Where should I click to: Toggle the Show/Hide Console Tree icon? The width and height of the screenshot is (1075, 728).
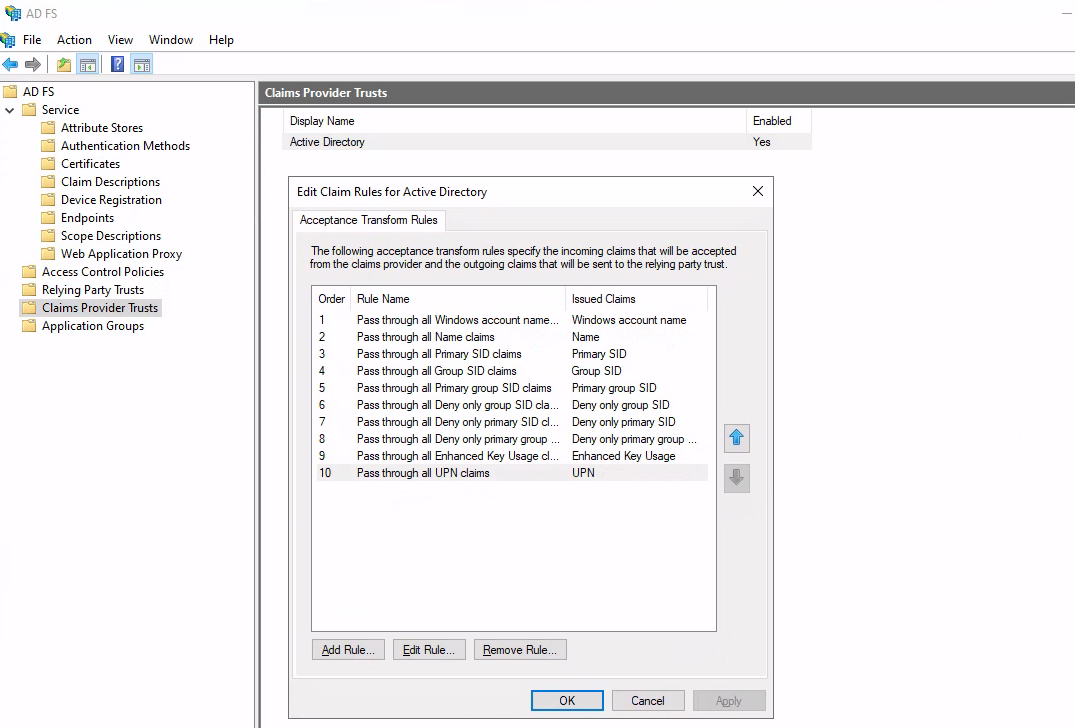point(88,65)
